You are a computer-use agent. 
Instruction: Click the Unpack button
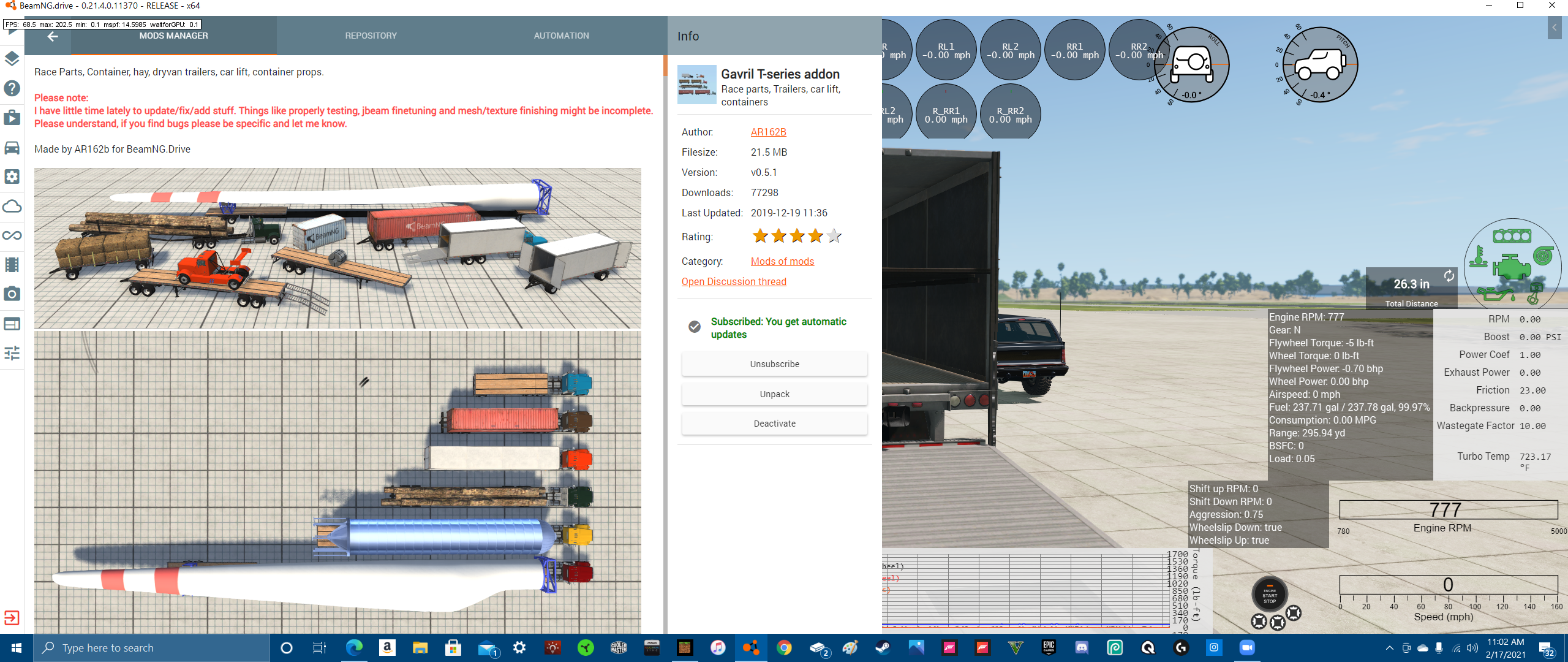coord(775,394)
